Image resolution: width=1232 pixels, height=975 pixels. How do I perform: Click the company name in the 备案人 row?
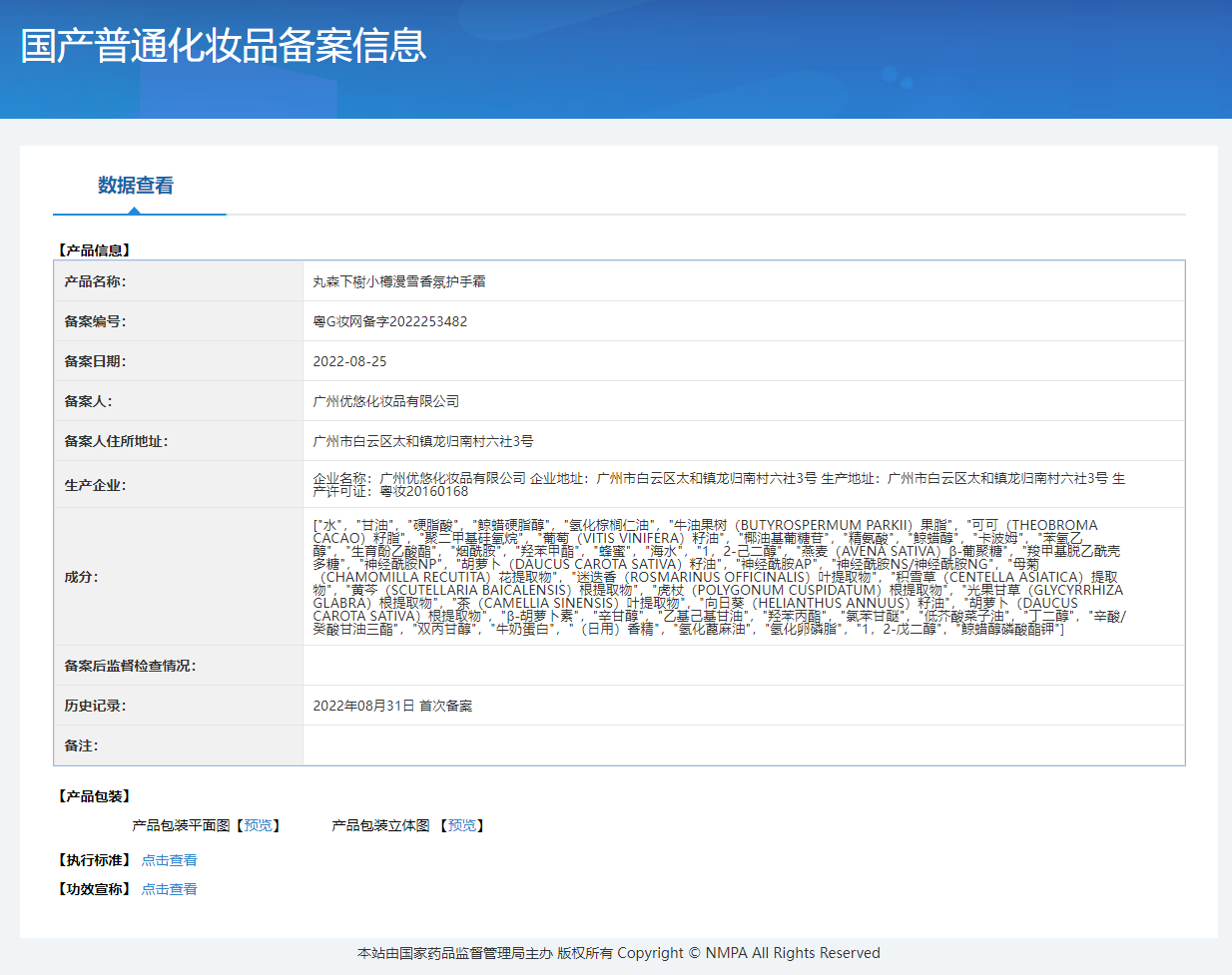[386, 401]
